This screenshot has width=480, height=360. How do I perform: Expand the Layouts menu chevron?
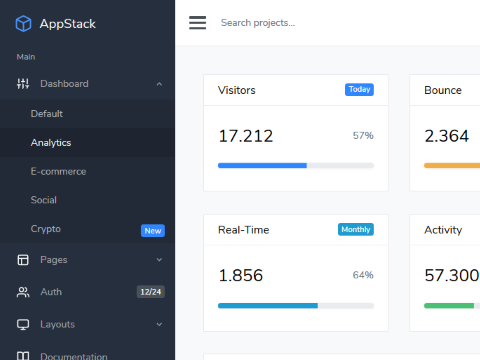coord(159,324)
